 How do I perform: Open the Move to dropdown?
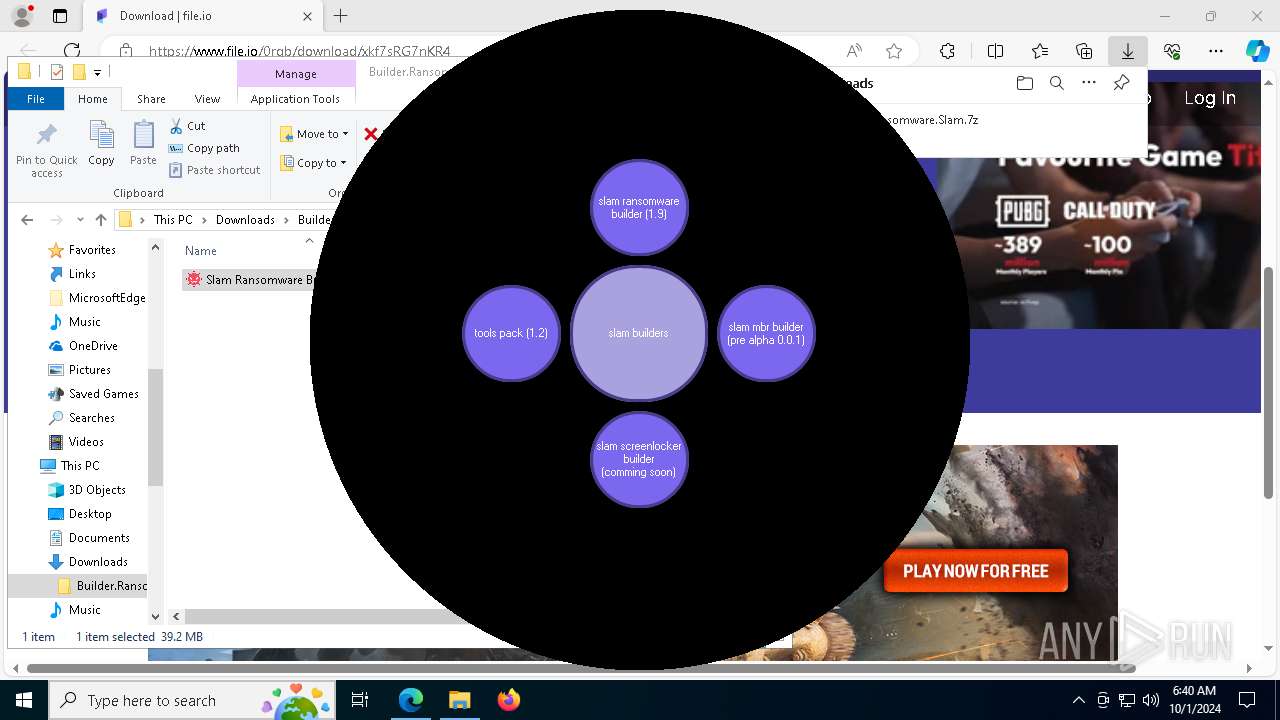[x=314, y=134]
